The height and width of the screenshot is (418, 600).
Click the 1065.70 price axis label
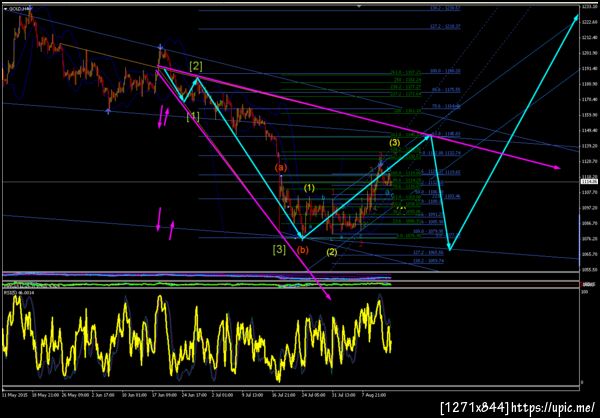589,254
